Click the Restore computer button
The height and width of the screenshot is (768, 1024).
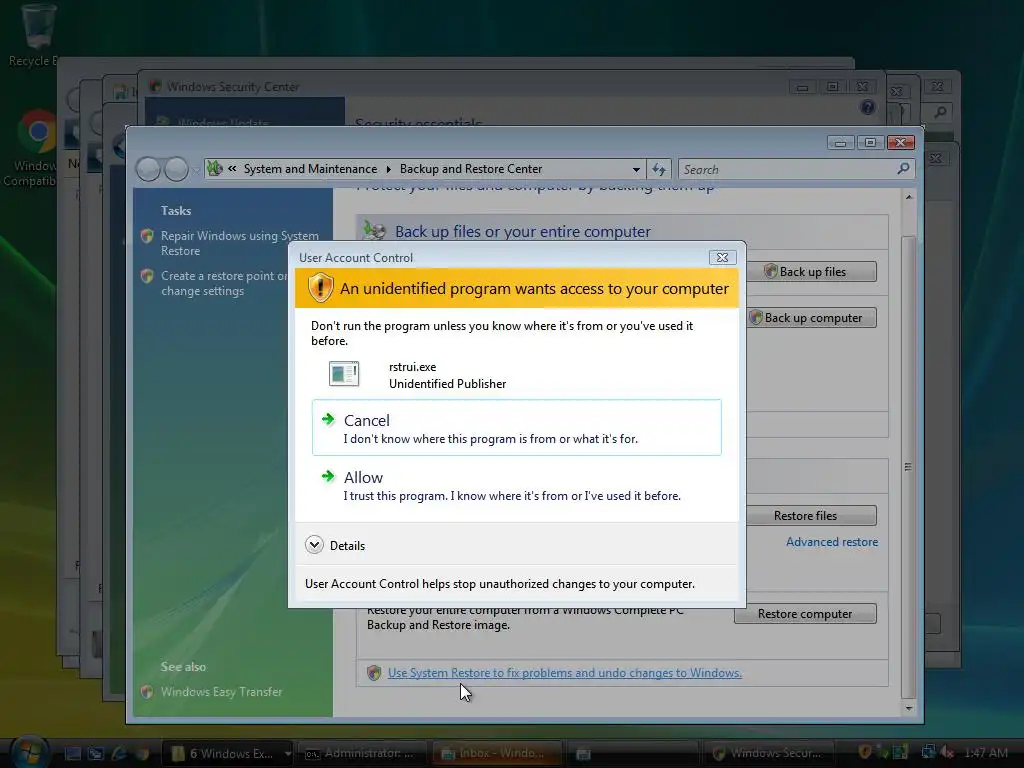click(x=805, y=614)
